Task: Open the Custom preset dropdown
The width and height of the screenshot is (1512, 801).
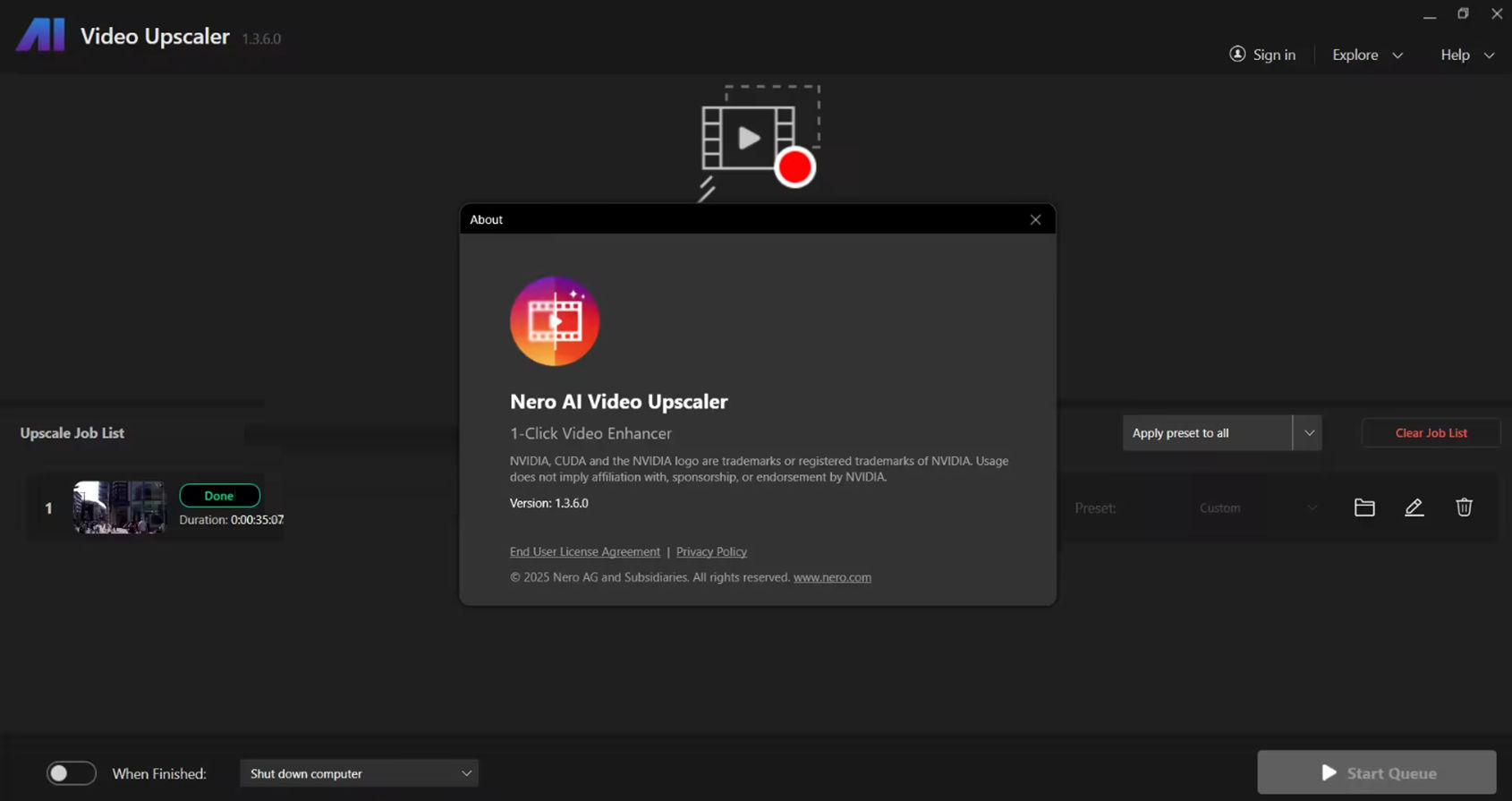Action: point(1259,507)
